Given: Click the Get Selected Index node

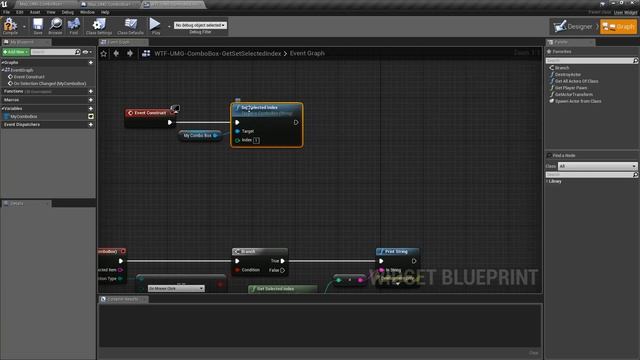Looking at the screenshot, I should pyautogui.click(x=282, y=289).
